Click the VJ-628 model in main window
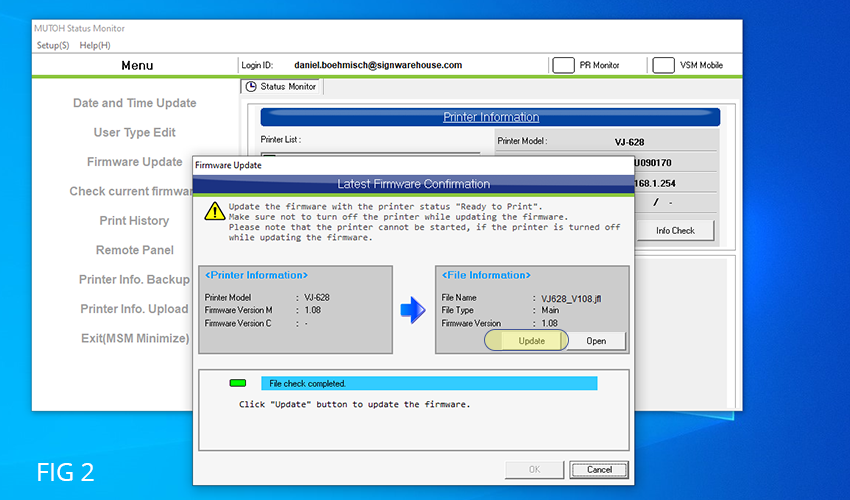The width and height of the screenshot is (850, 500). tap(629, 142)
